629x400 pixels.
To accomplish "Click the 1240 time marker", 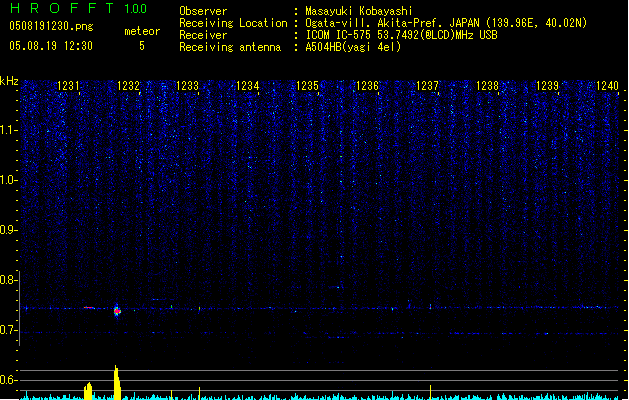I will point(607,86).
